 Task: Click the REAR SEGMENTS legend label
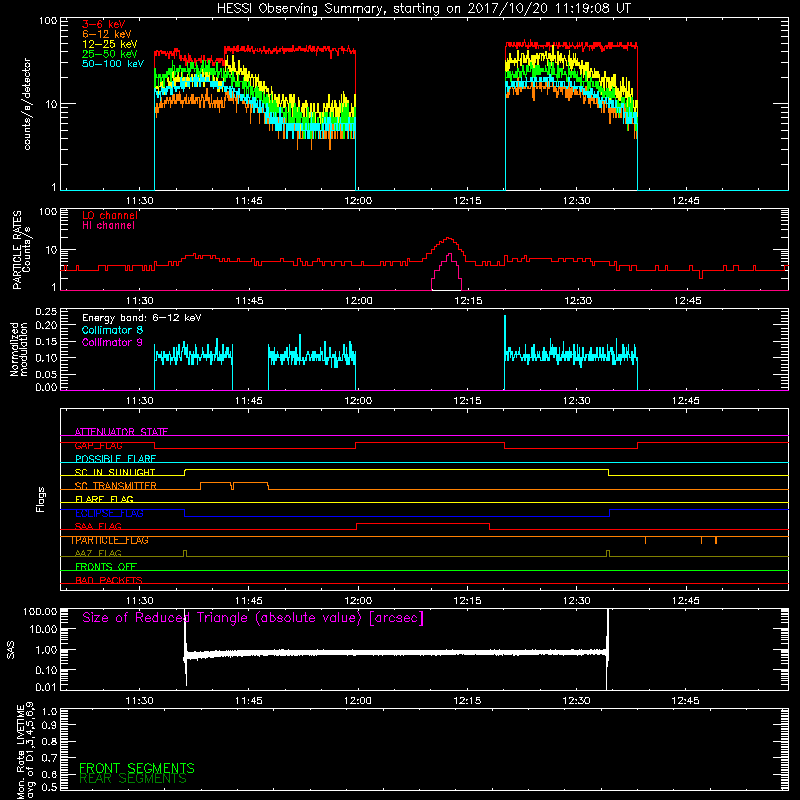[x=133, y=779]
